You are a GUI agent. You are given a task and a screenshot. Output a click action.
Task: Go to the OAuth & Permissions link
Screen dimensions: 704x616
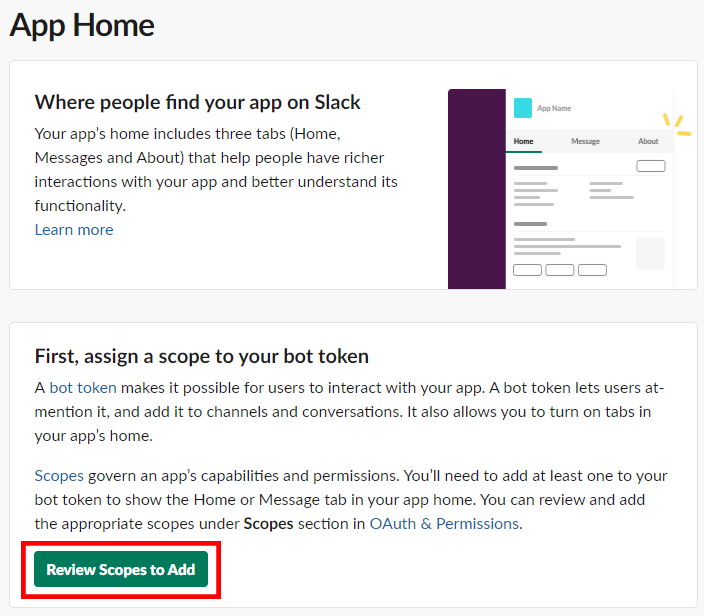click(x=444, y=524)
